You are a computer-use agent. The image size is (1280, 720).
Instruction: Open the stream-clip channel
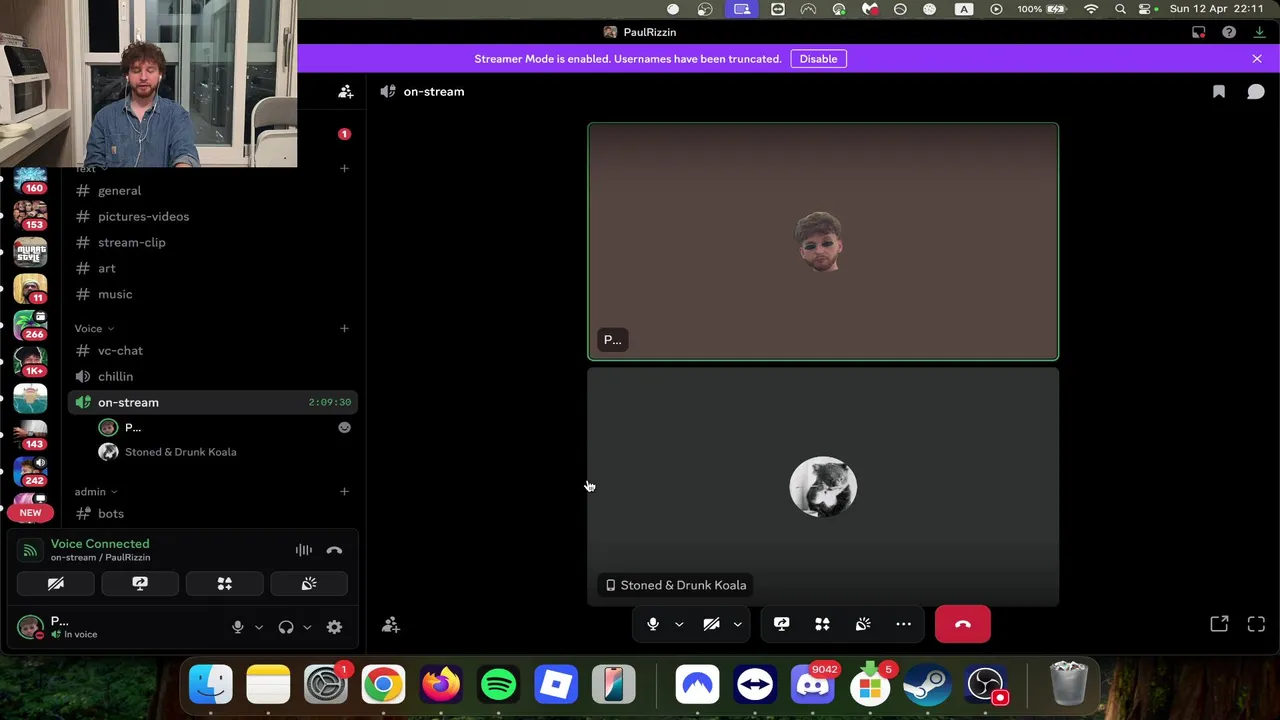211,242
